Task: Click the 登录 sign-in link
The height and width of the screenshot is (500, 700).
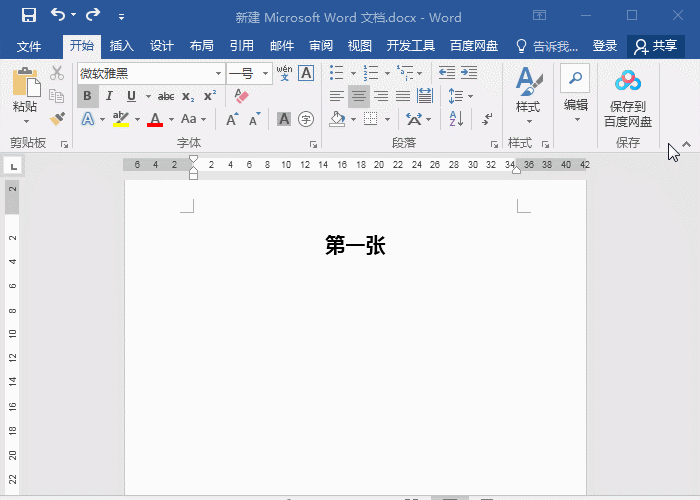Action: coord(605,46)
